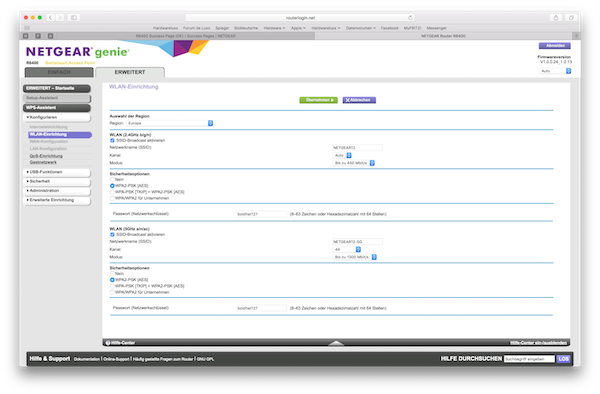Select WPA-PSK [TKIP] + WPA2-PSK [AES] for 2.4GHz
Screen dimensions: 600x394
click(x=112, y=192)
